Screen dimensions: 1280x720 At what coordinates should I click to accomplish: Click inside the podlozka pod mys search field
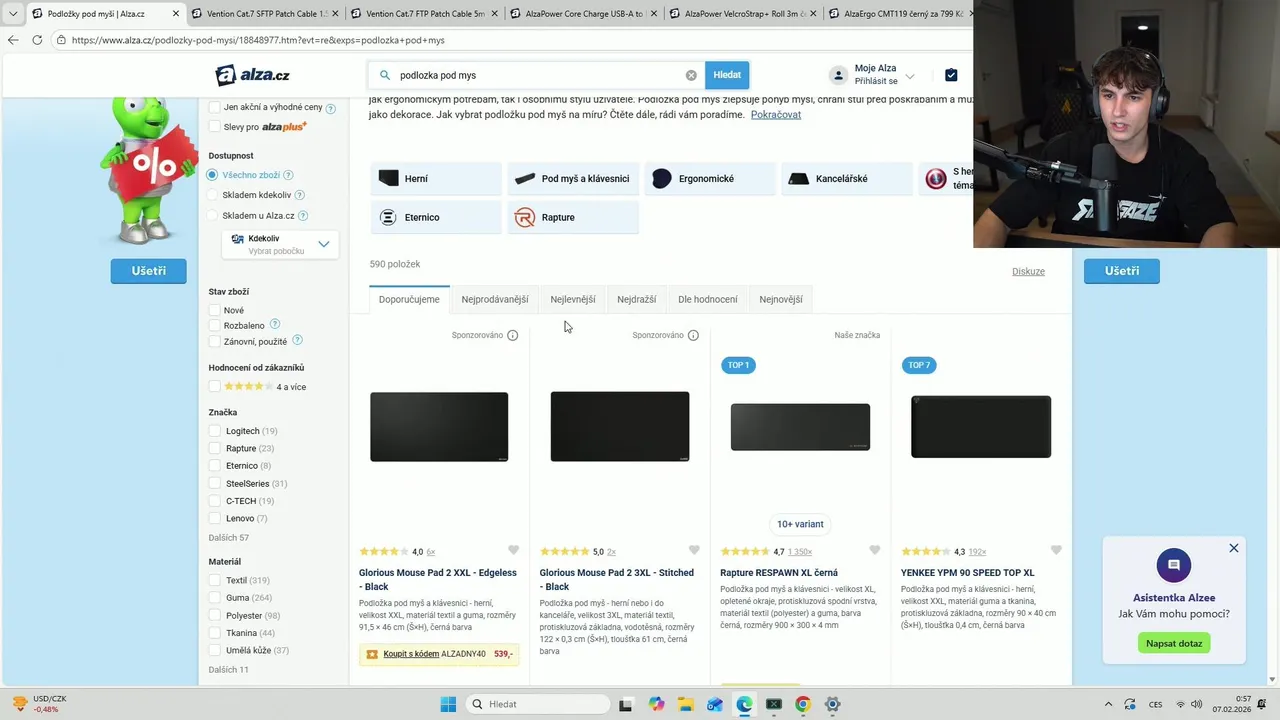[x=538, y=75]
